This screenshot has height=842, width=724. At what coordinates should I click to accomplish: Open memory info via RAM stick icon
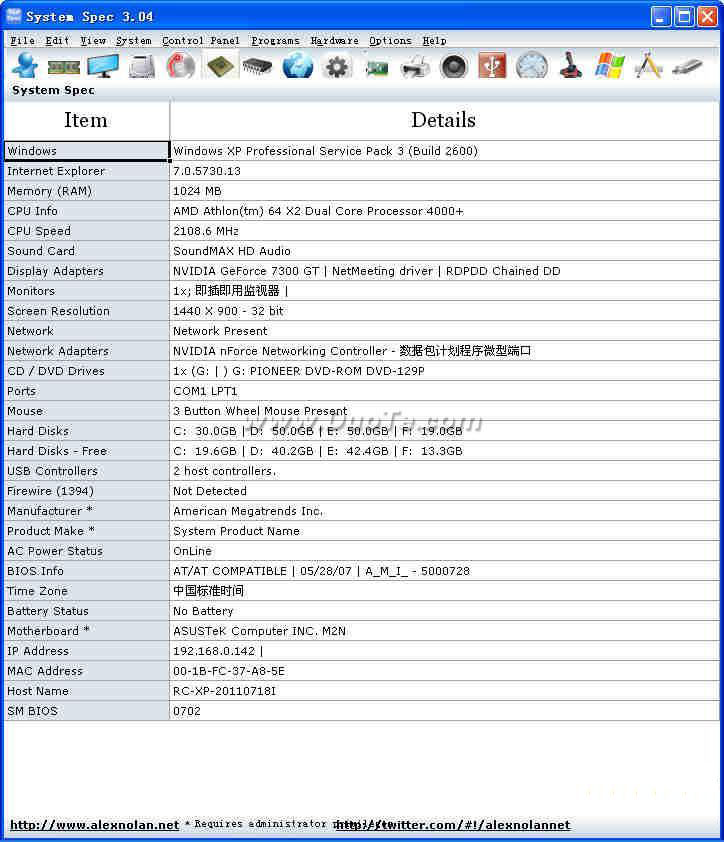click(63, 66)
